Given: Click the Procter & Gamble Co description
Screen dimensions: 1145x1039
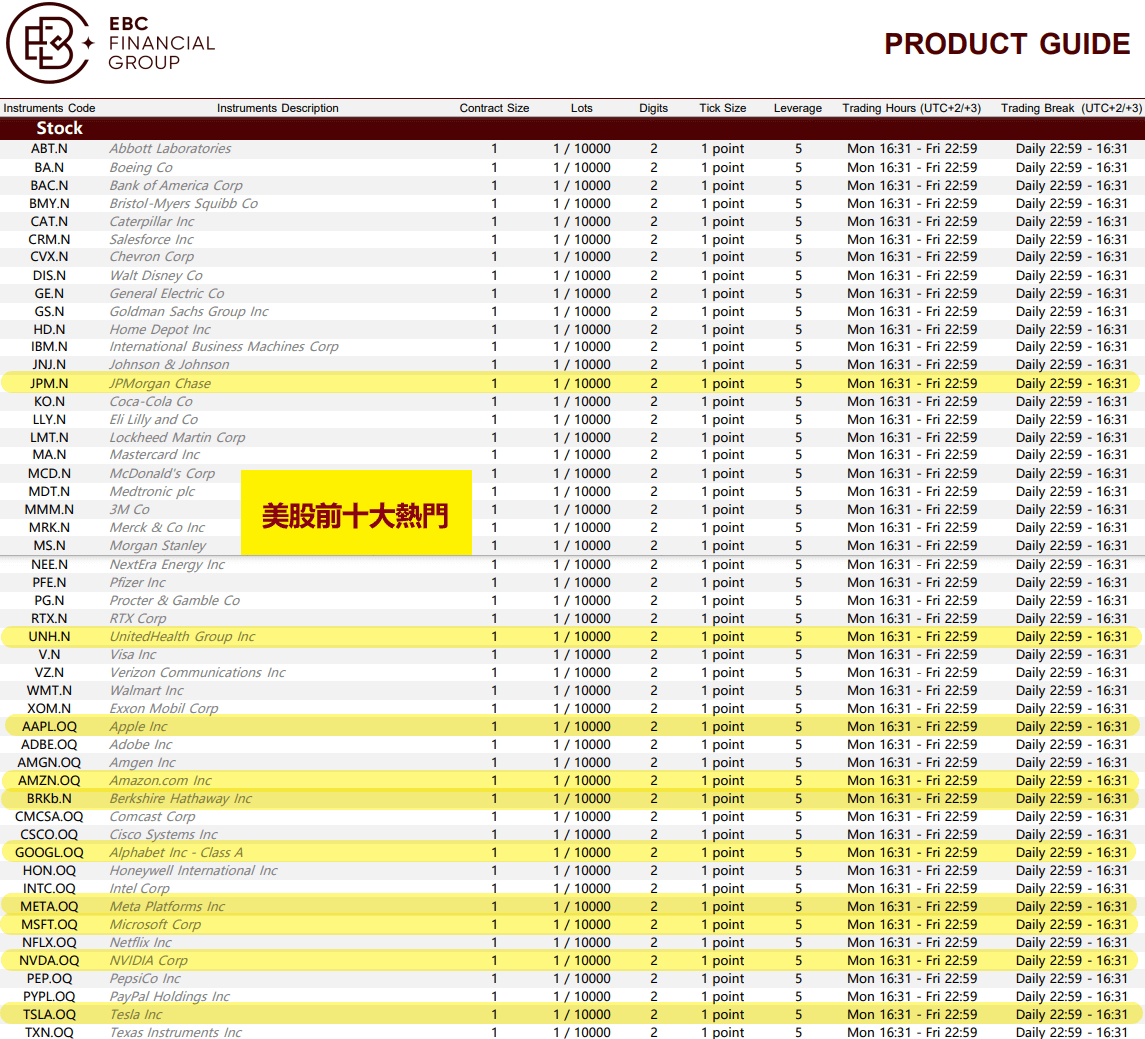Looking at the screenshot, I should click(175, 600).
